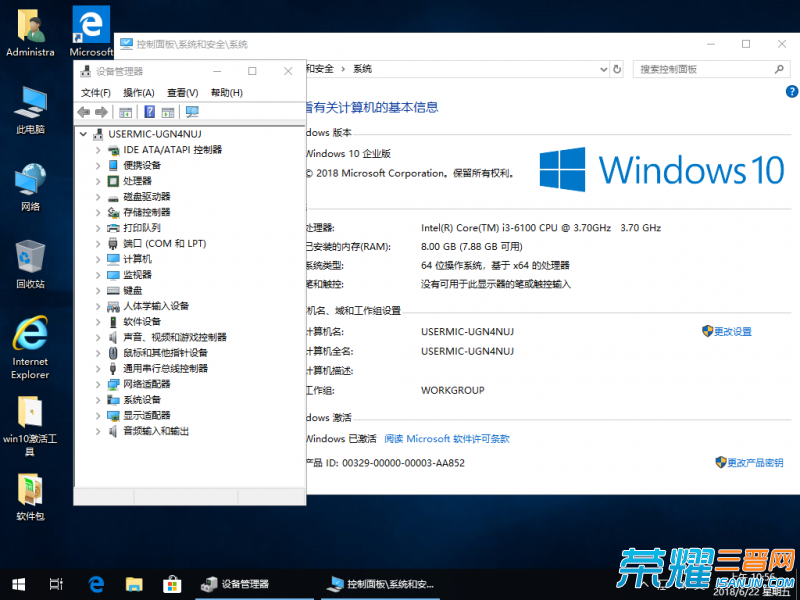Open the 此电脑 desktop icon
The image size is (800, 600).
[30, 110]
